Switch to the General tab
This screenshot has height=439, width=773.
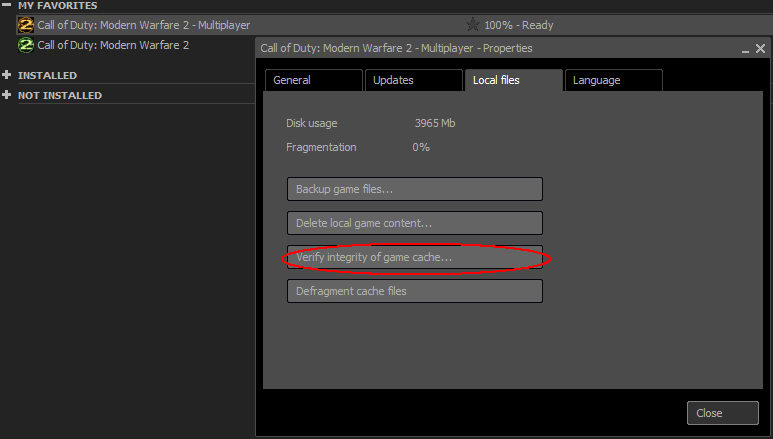(x=314, y=80)
